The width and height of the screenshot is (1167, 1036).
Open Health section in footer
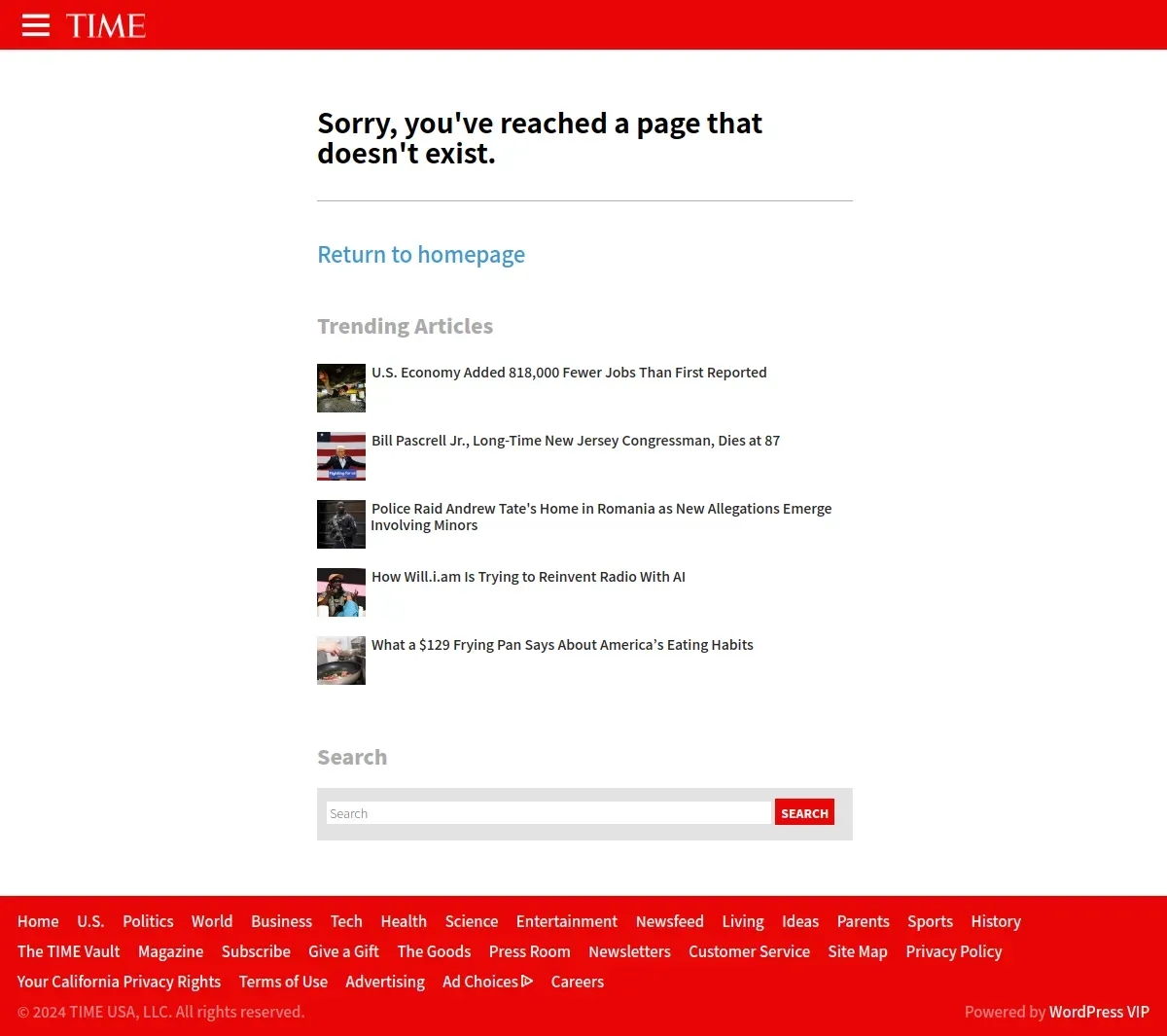[404, 921]
